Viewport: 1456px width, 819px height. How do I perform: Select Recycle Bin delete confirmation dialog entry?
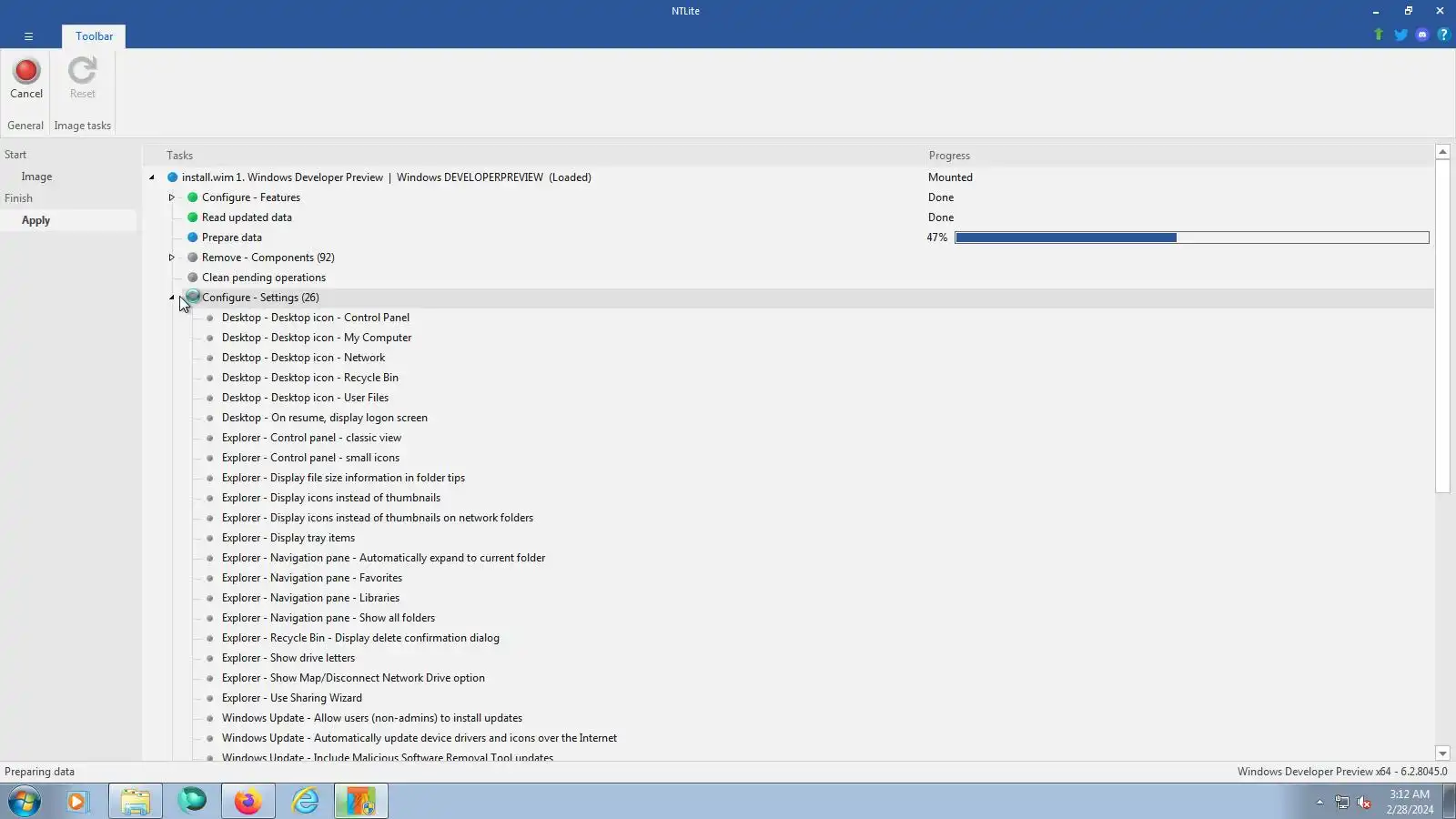[x=360, y=638]
